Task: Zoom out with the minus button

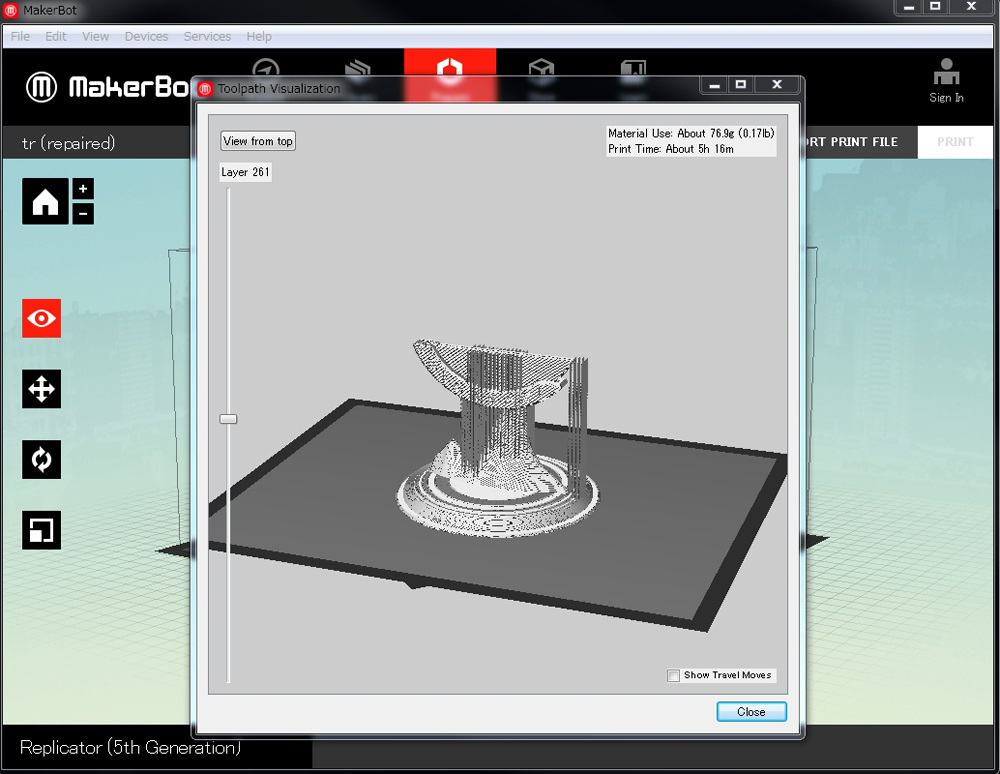Action: [x=83, y=214]
